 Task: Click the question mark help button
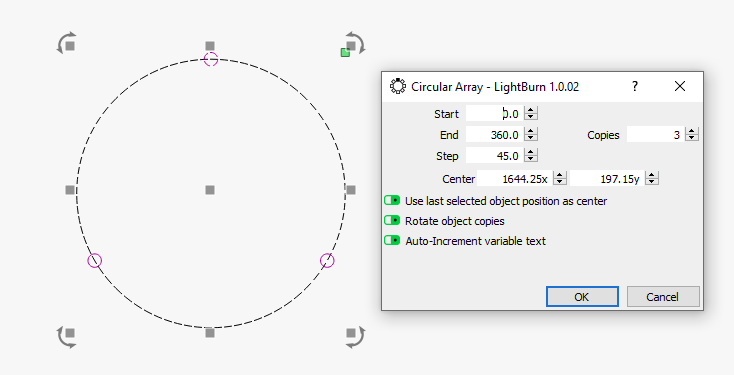tap(635, 86)
